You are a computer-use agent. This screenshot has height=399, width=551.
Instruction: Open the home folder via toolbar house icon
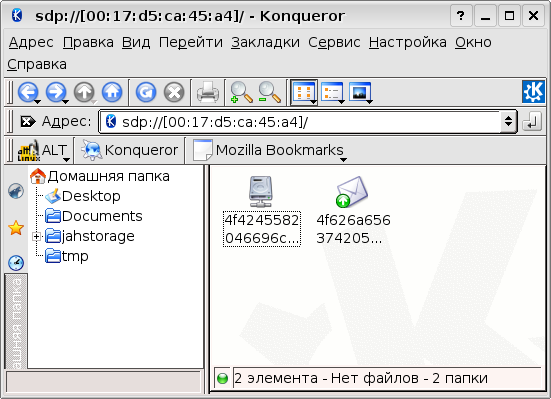112,92
